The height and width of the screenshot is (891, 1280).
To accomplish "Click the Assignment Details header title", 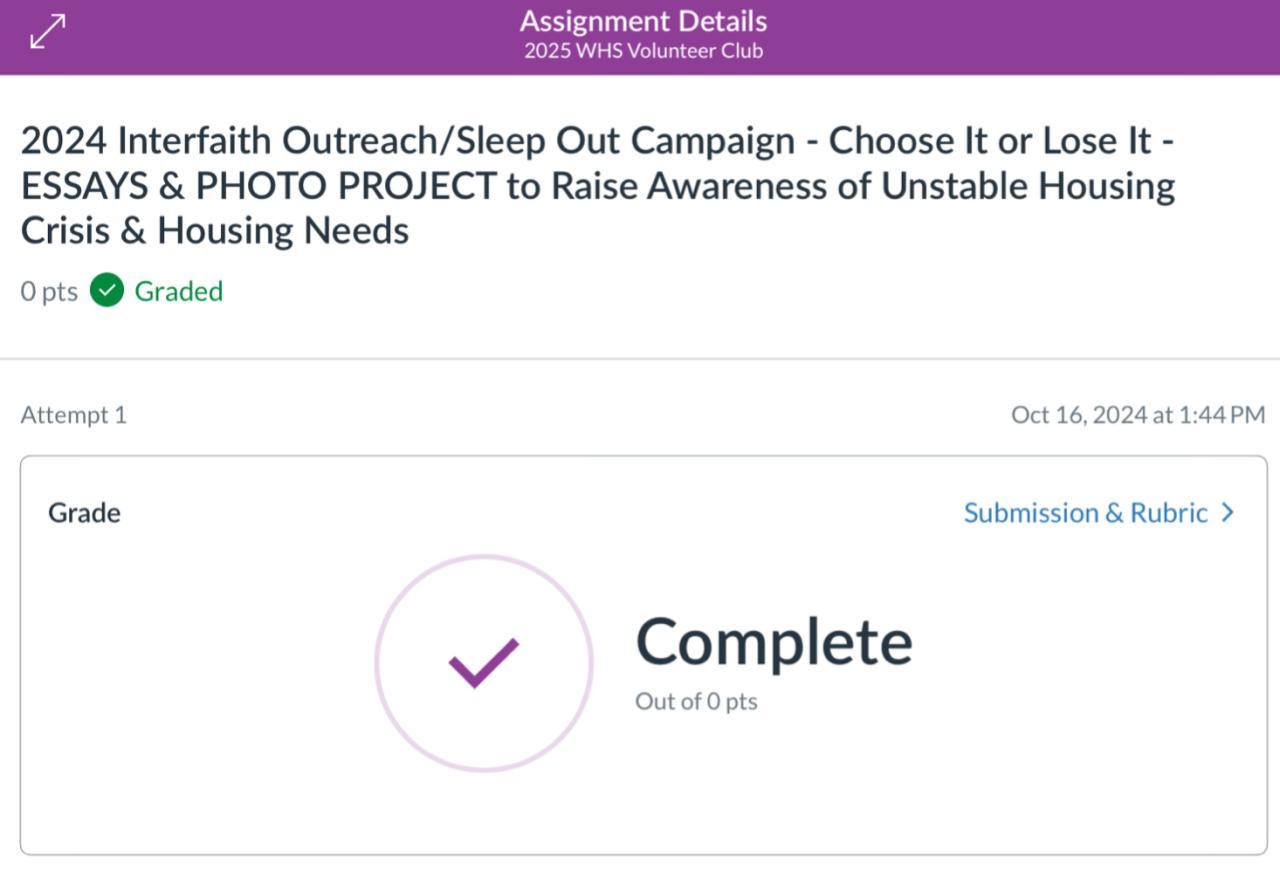I will 643,21.
